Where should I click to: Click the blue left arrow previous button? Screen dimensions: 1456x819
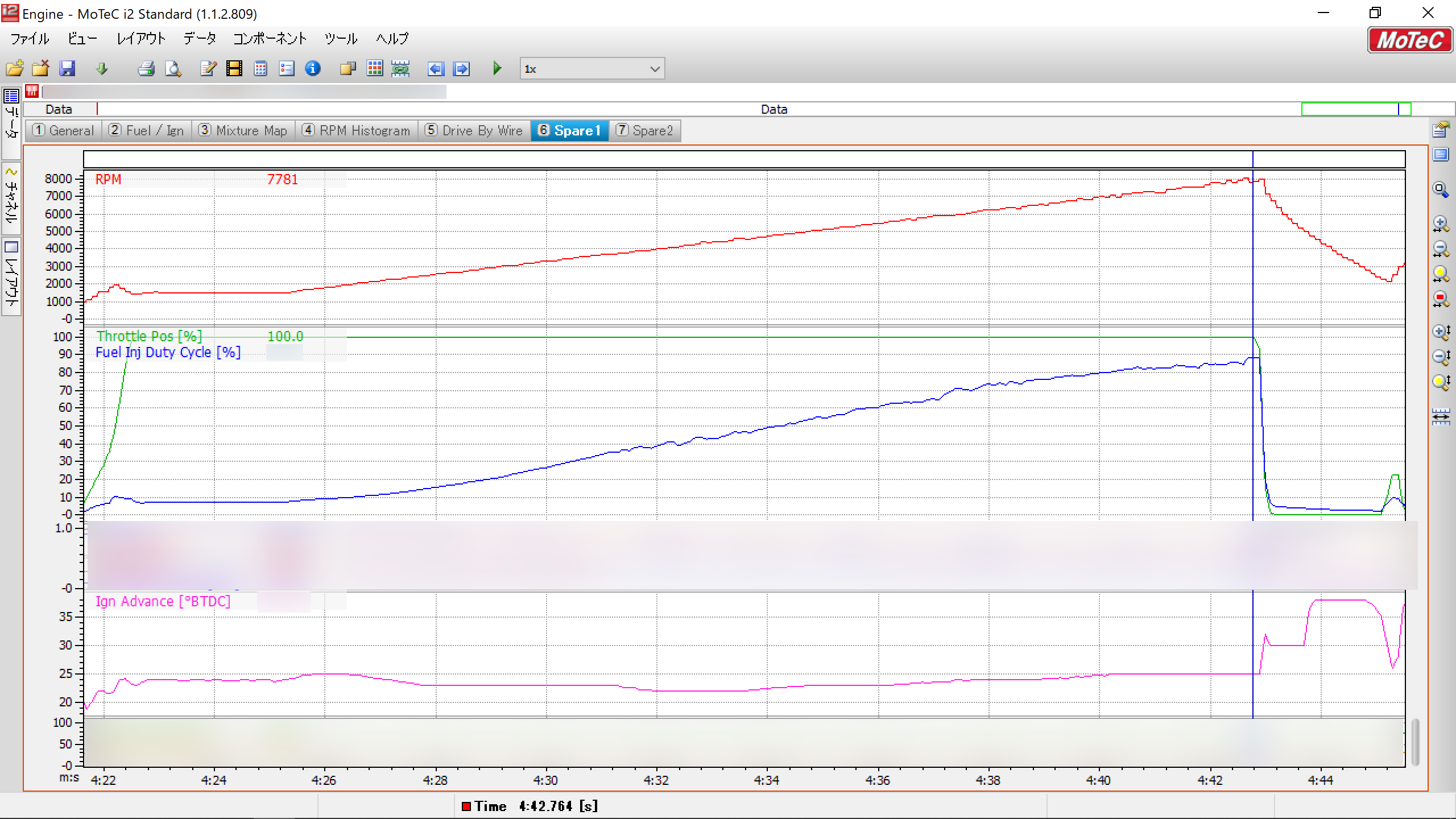click(x=435, y=69)
